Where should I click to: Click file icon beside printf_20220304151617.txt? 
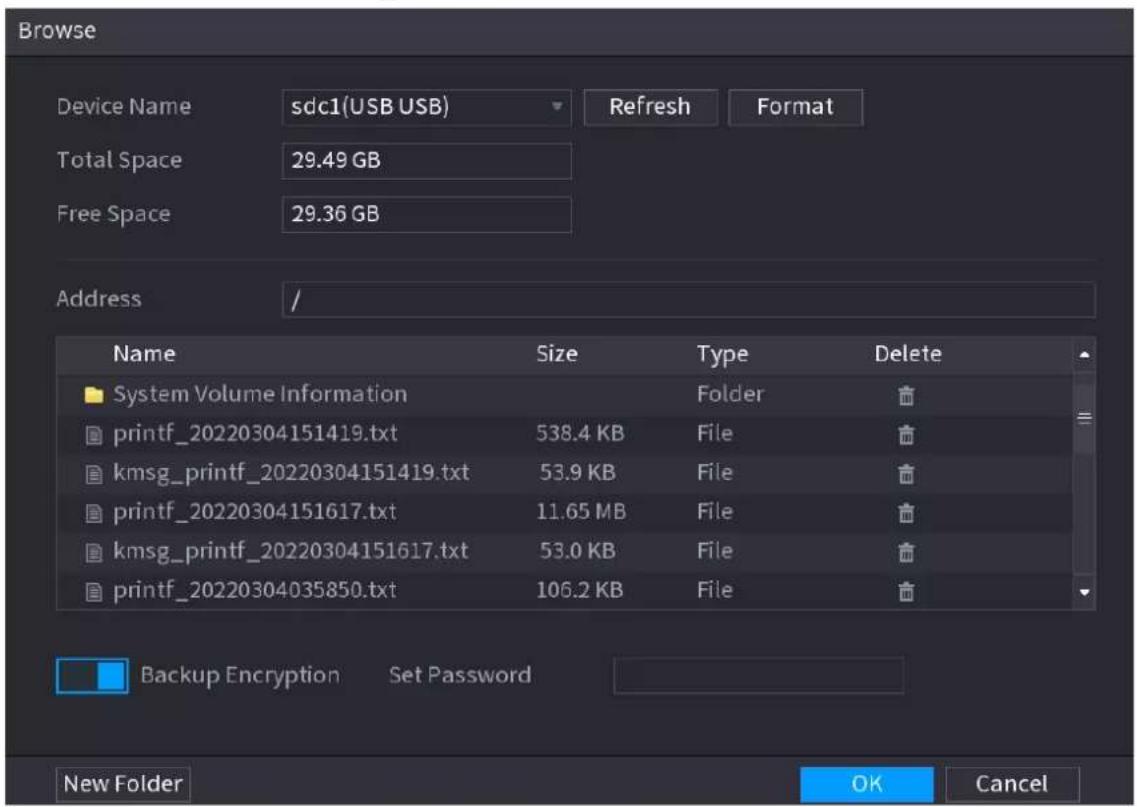94,513
